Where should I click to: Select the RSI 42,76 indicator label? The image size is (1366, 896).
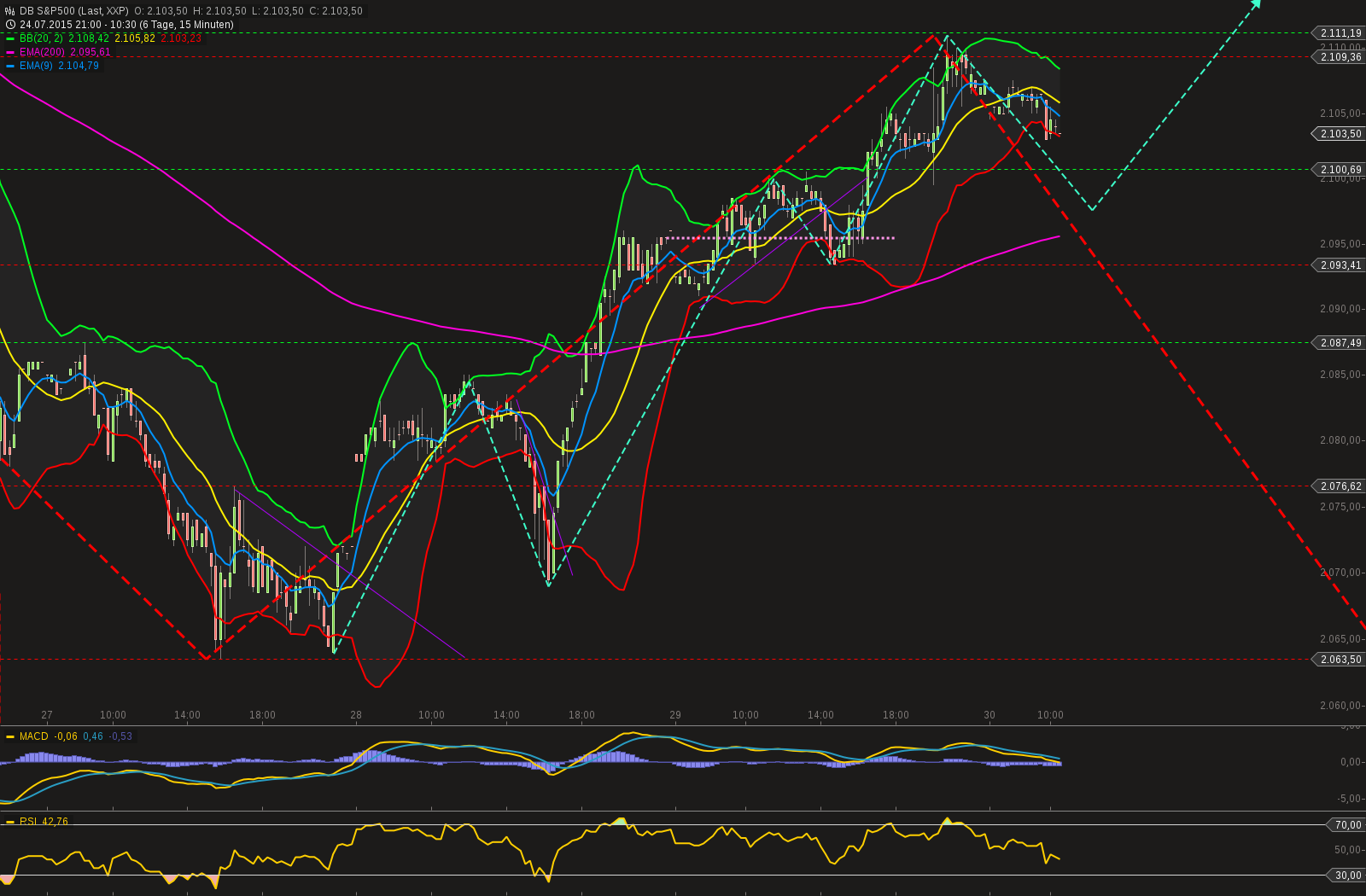pyautogui.click(x=44, y=822)
